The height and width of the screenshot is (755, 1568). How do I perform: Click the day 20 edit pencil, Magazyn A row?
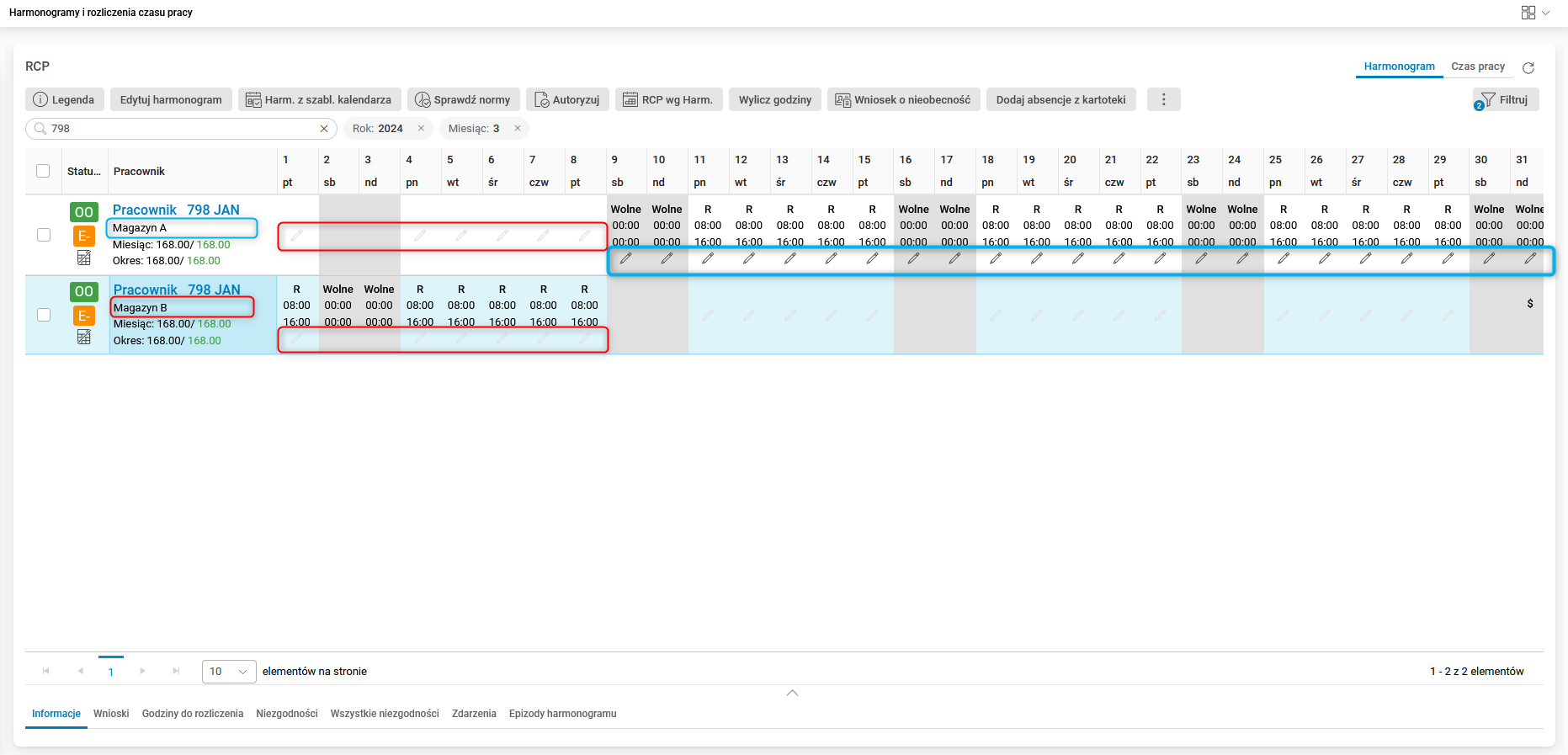[x=1078, y=259]
